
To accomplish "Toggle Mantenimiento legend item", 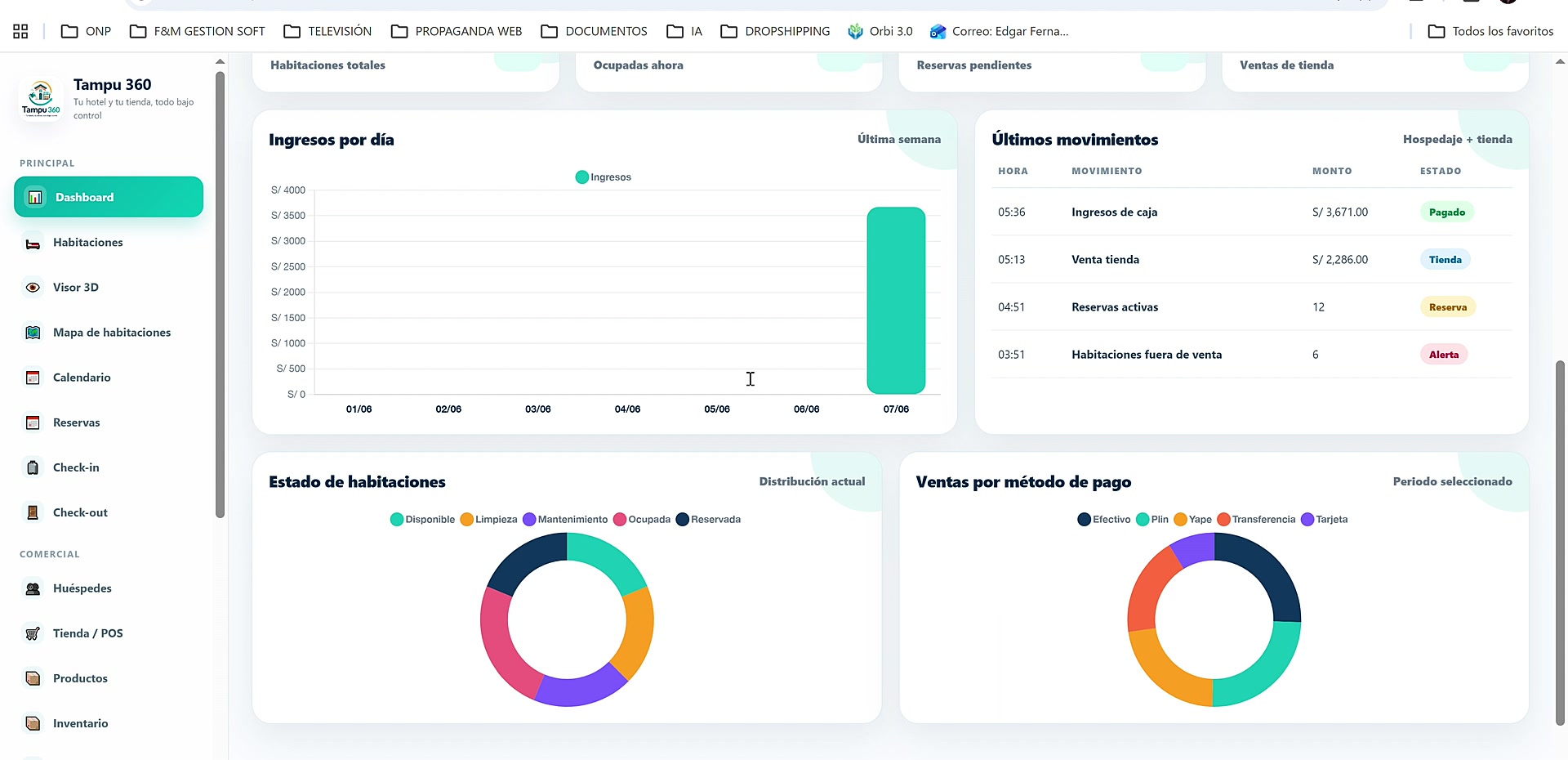I will point(565,520).
